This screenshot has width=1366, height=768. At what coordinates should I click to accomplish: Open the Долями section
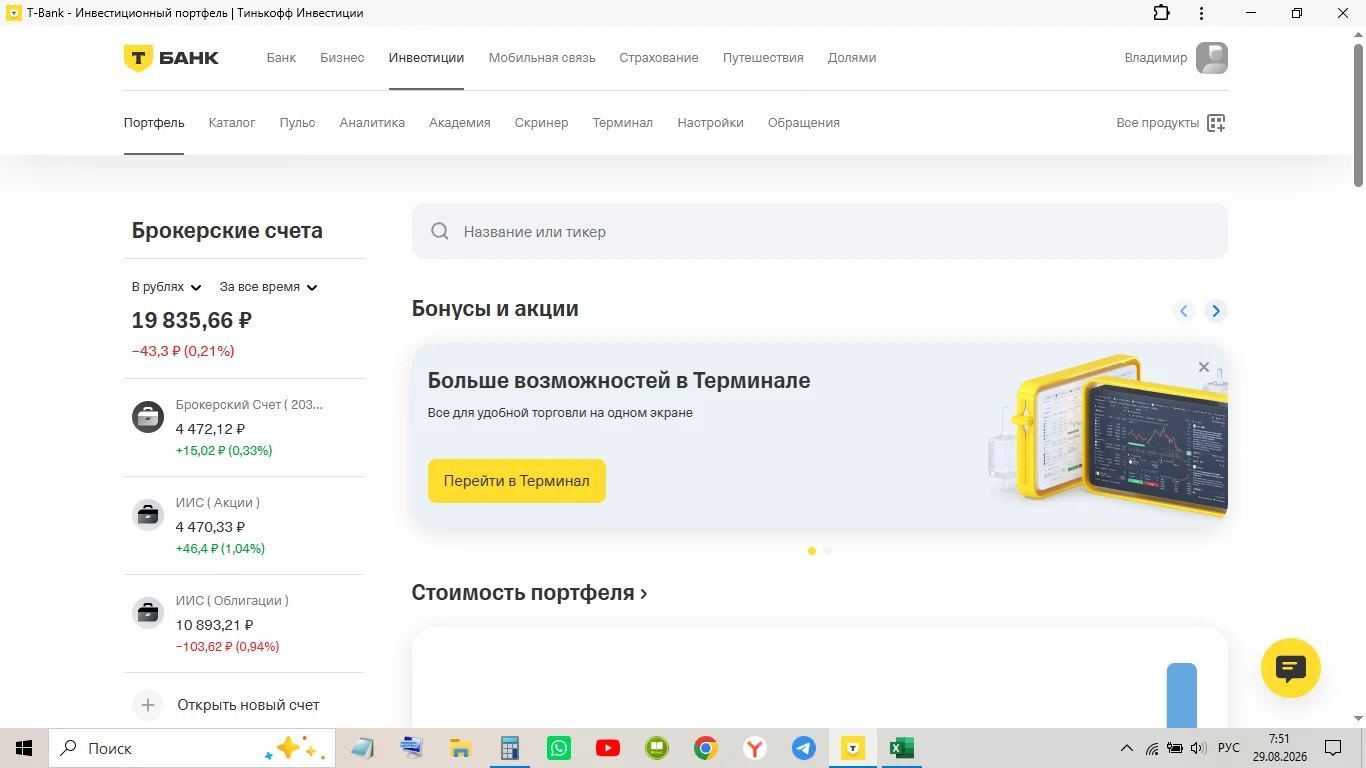[852, 58]
